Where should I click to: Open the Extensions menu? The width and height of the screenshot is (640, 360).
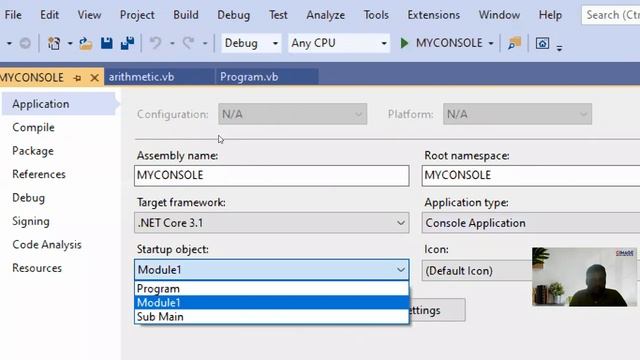[x=433, y=15]
